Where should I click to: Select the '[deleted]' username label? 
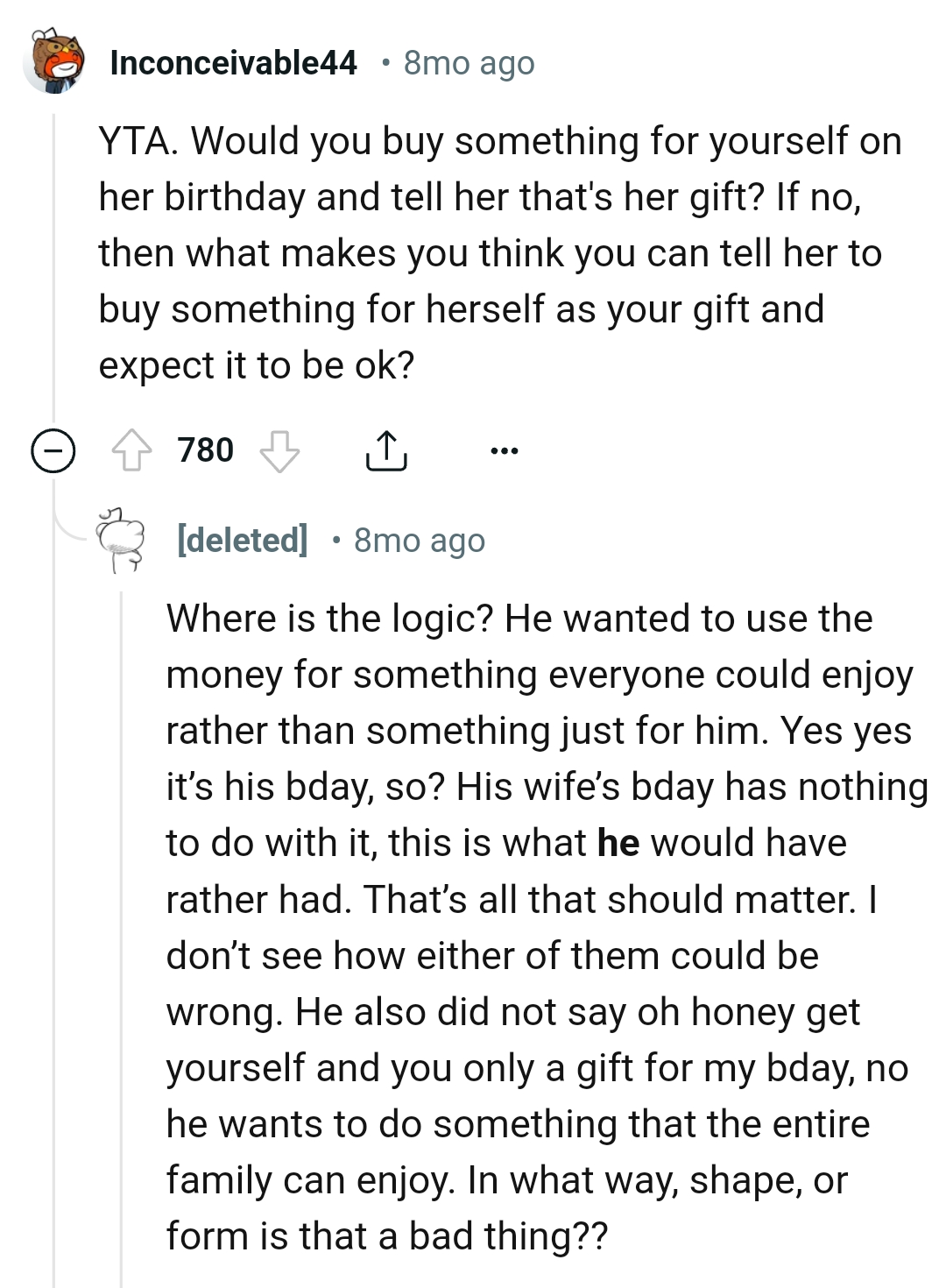tap(242, 540)
